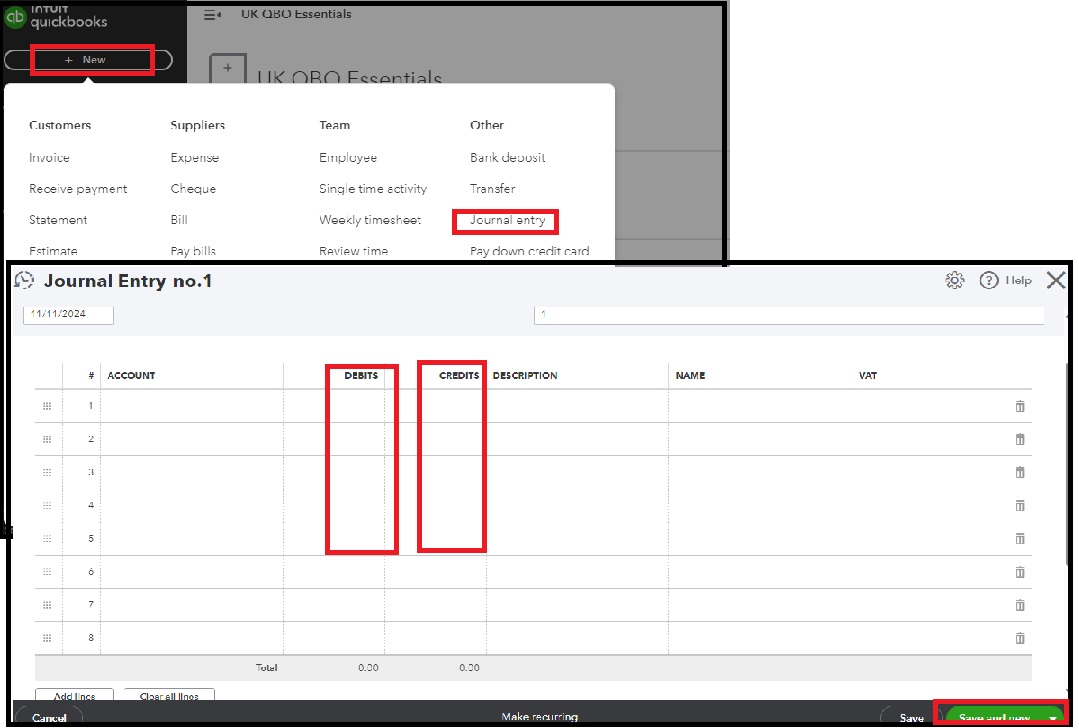Click the Add lines button
This screenshot has width=1079, height=728.
pyautogui.click(x=74, y=697)
